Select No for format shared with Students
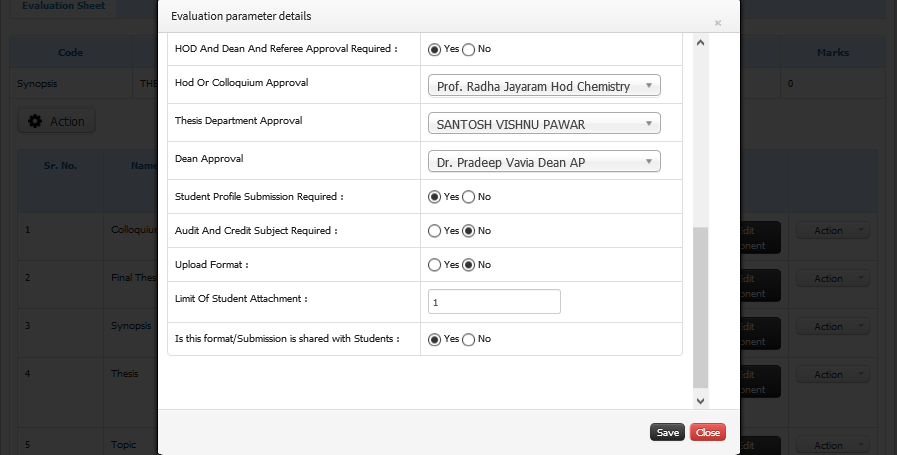Viewport: 897px width, 455px height. click(469, 339)
